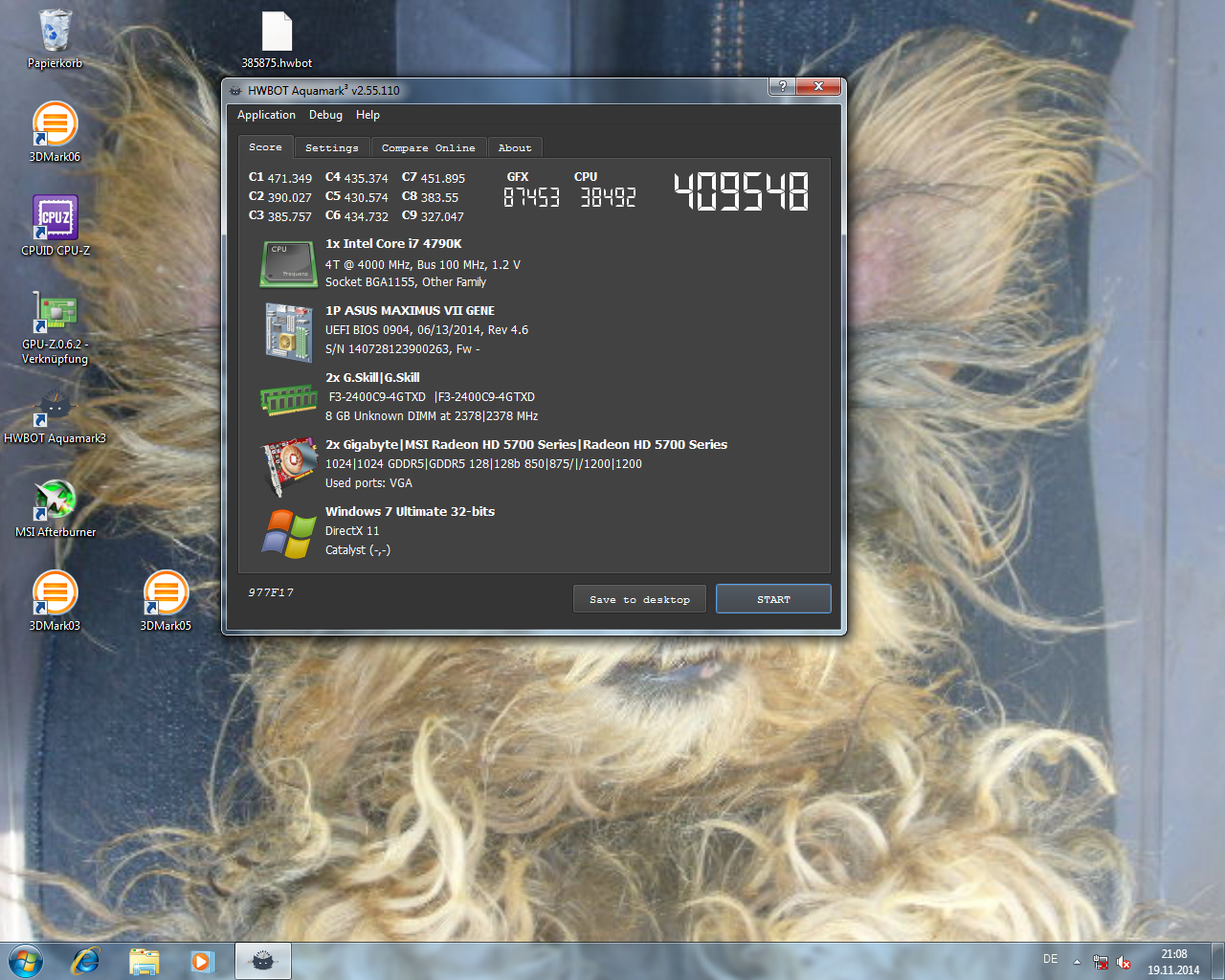Viewport: 1225px width, 980px height.
Task: Click the 'Windows 7 Ultimate 32-bits' heading
Action: tap(410, 512)
